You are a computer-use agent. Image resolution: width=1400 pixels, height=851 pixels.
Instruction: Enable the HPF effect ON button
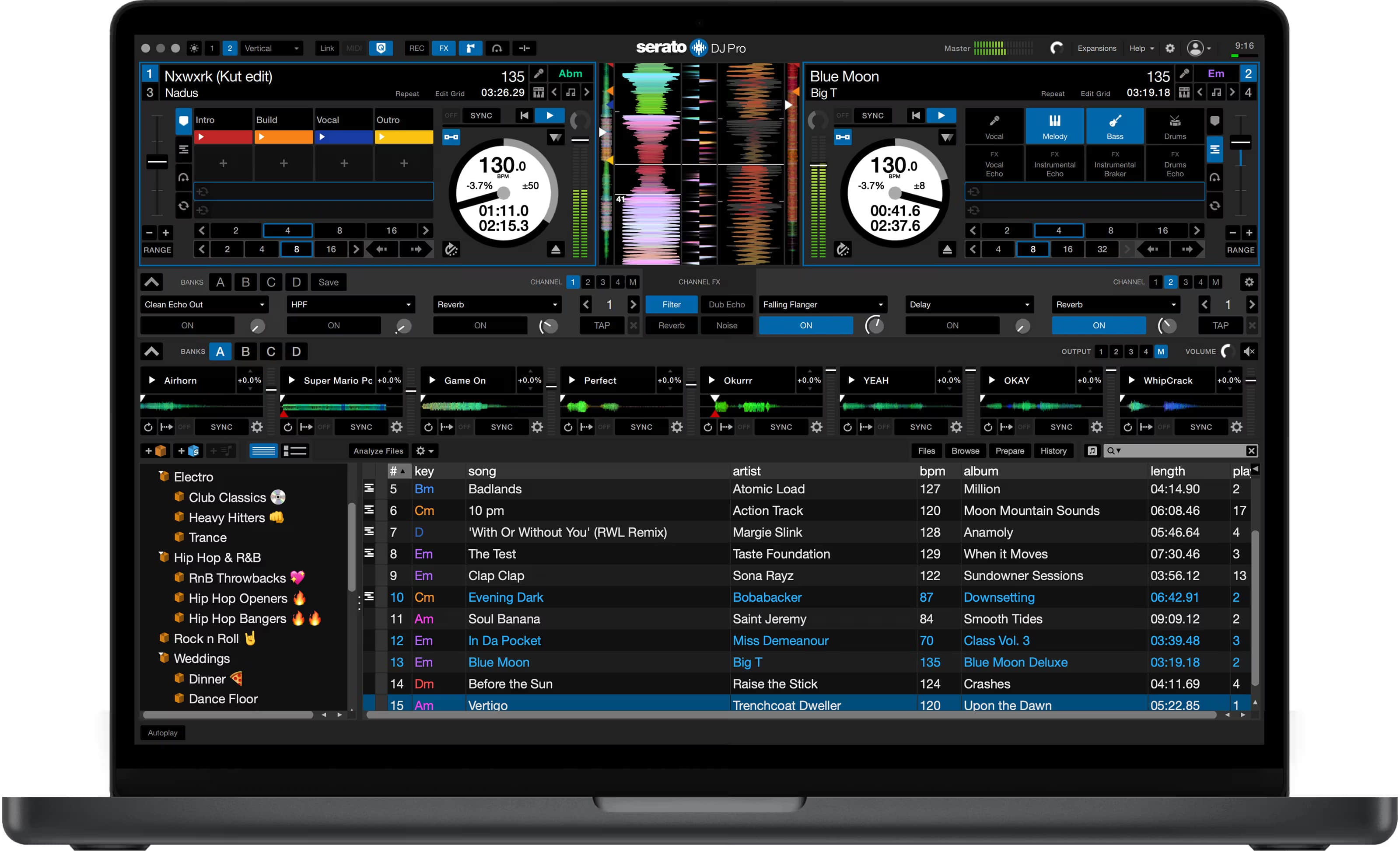click(x=333, y=325)
